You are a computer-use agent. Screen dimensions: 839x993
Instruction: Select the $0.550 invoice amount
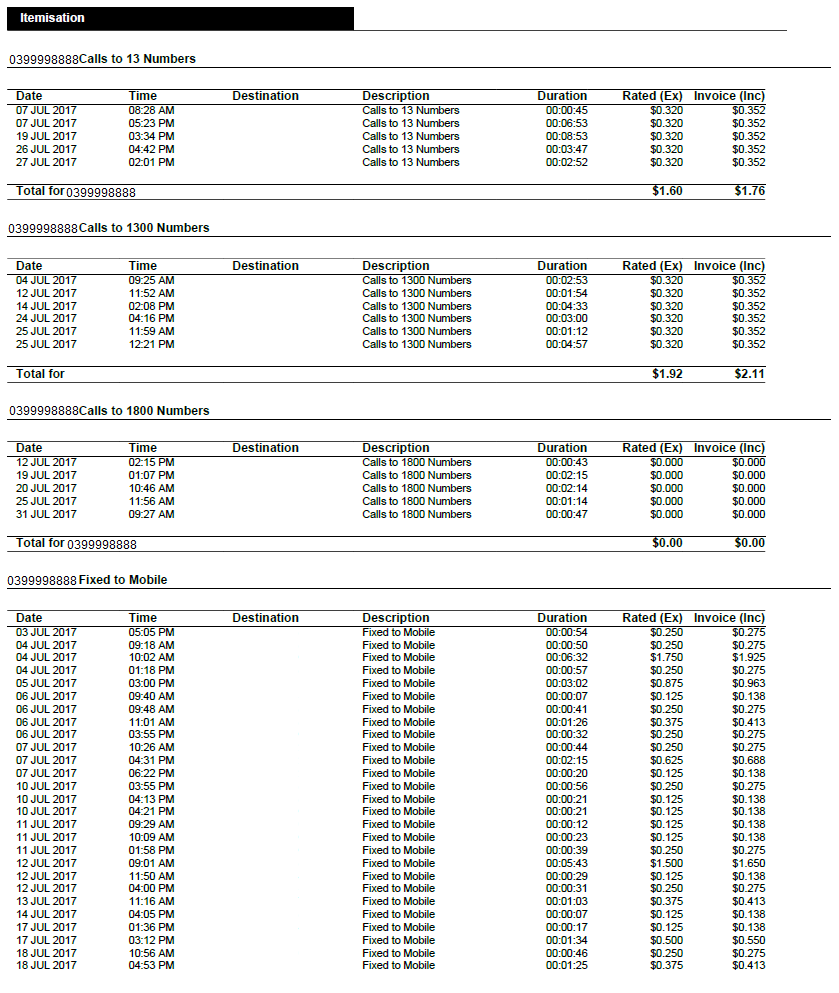[748, 940]
